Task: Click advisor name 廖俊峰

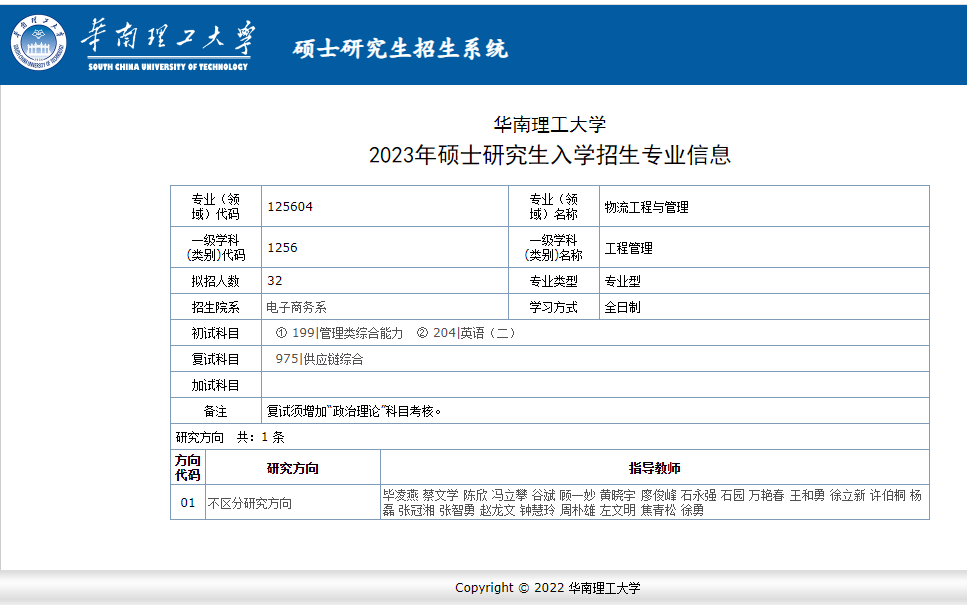Action: [659, 495]
